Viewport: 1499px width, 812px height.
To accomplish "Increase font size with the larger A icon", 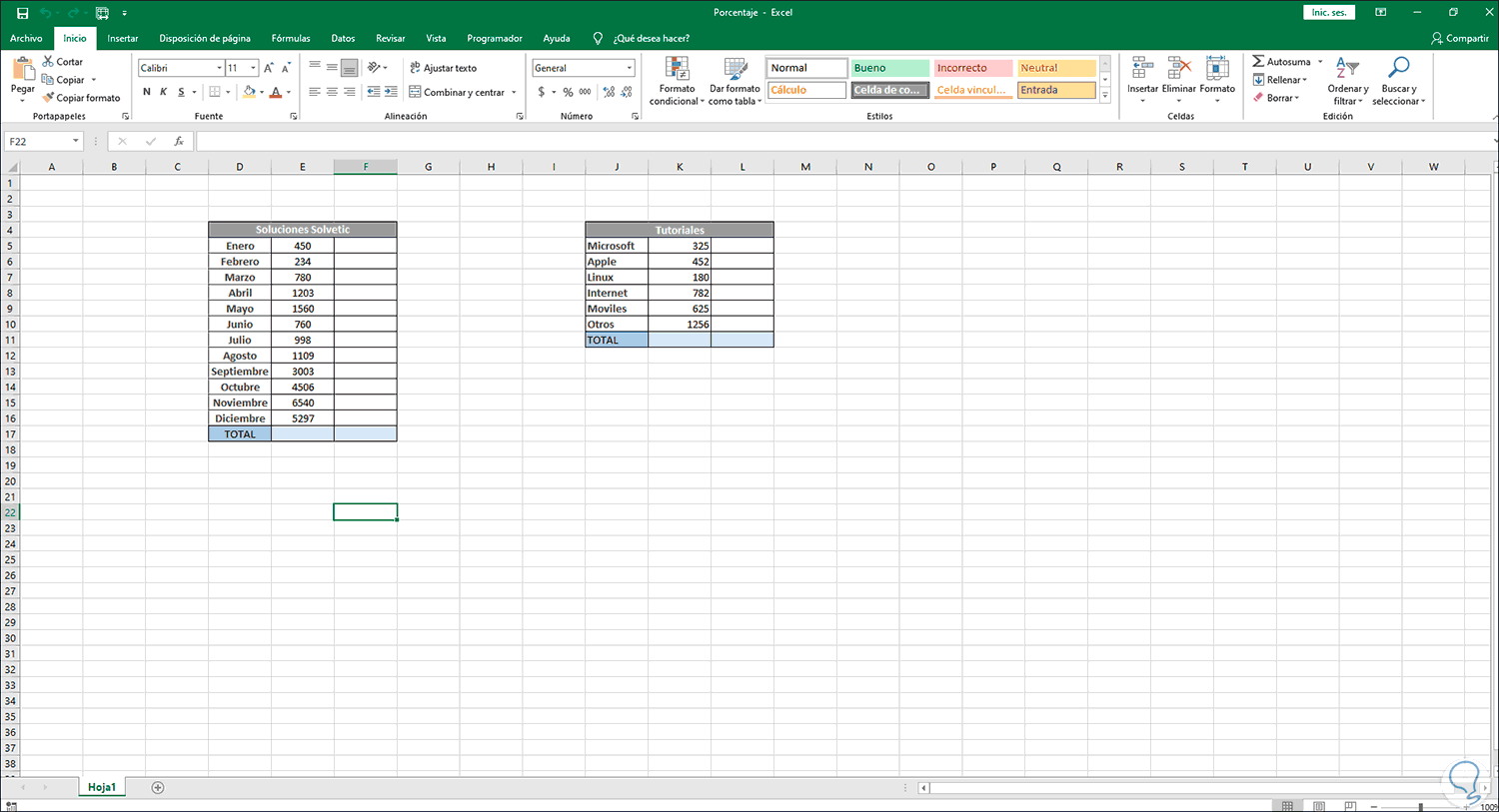I will (x=268, y=68).
